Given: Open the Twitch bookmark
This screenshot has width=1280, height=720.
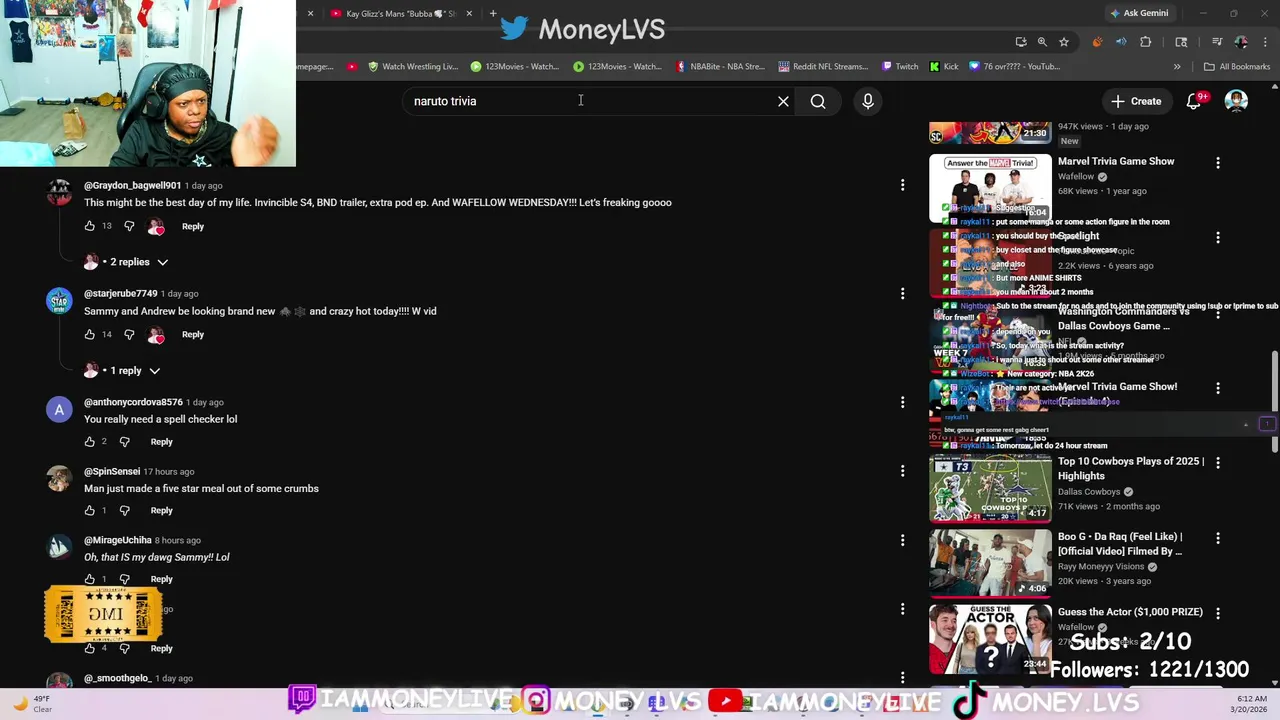Looking at the screenshot, I should pyautogui.click(x=900, y=66).
